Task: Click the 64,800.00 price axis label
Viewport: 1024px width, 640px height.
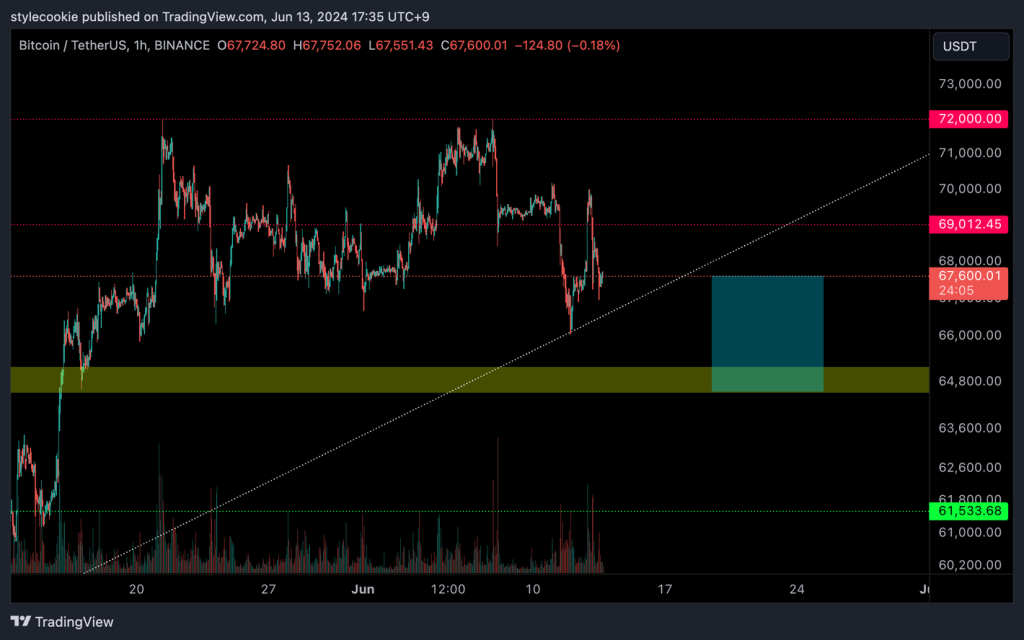Action: pyautogui.click(x=966, y=381)
